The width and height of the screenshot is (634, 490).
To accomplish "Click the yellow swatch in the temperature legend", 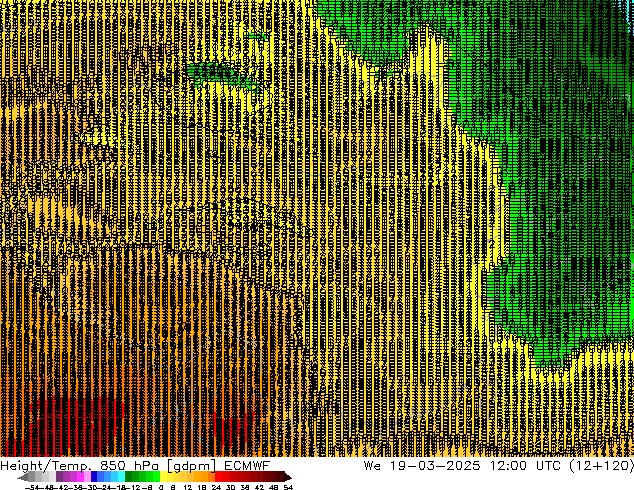I will pos(163,477).
